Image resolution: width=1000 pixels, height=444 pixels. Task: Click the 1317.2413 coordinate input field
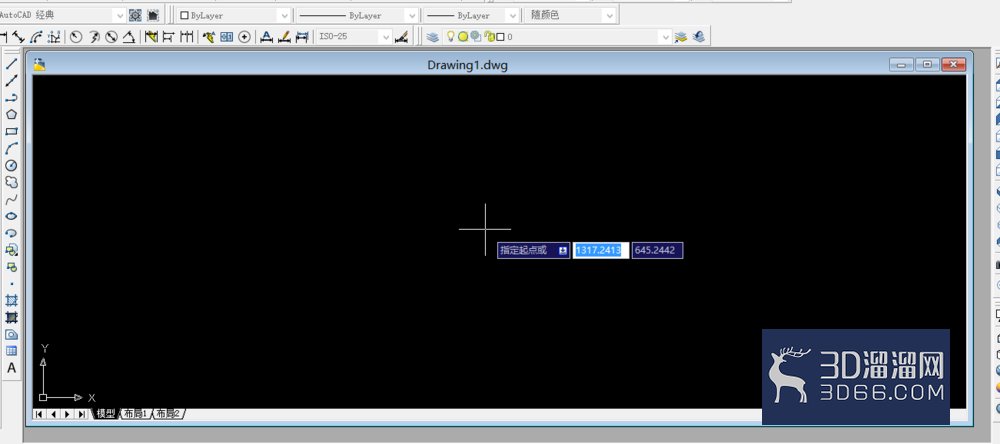601,251
